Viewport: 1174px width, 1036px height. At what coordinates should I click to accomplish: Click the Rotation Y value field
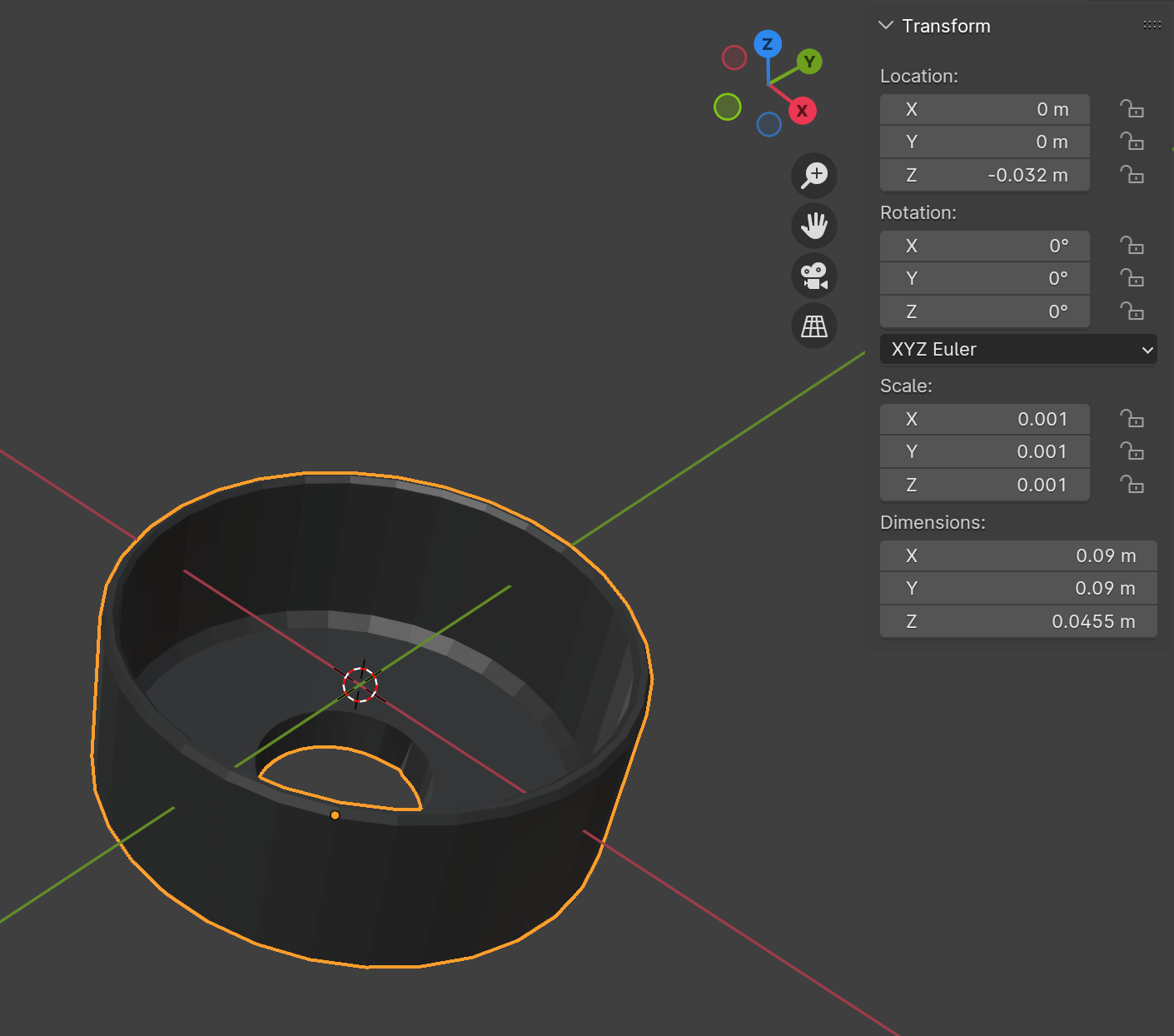click(x=984, y=279)
